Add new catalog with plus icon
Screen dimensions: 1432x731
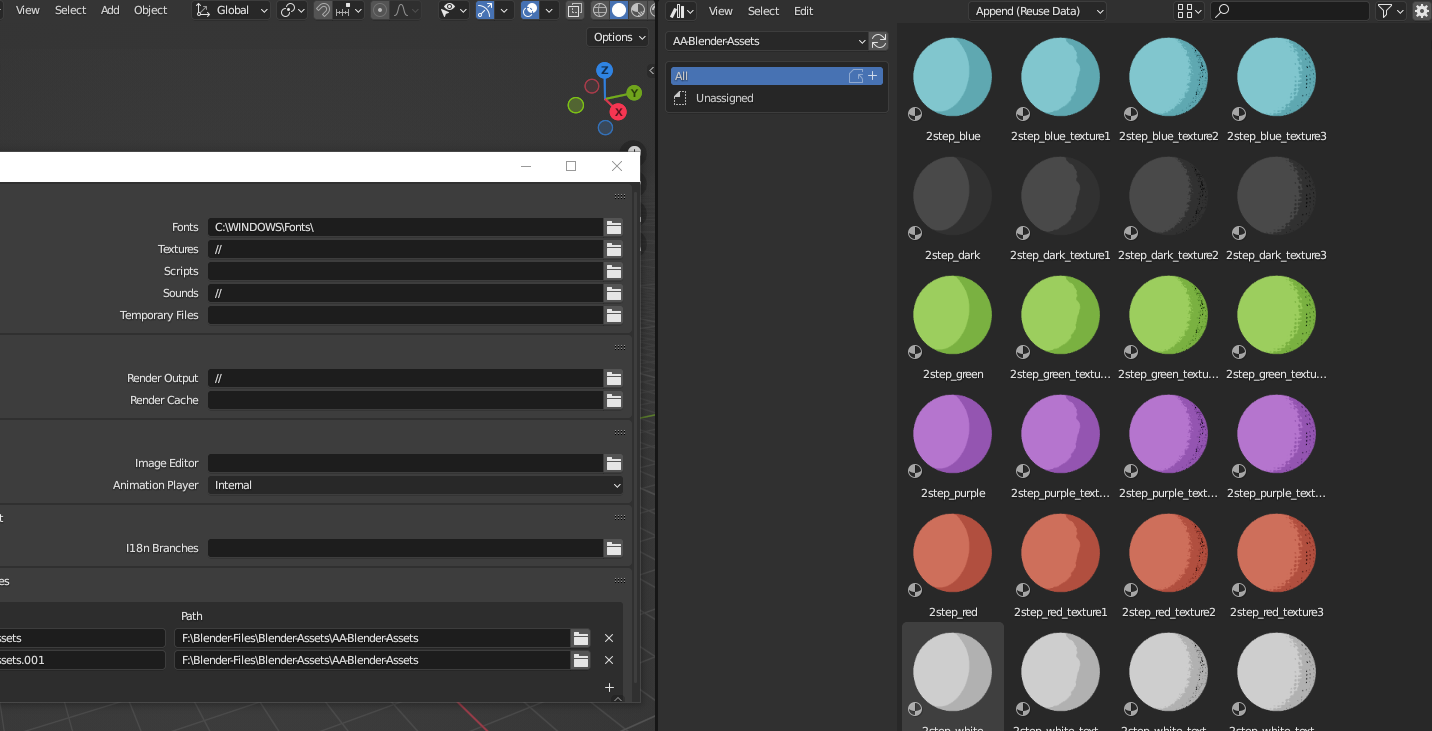click(872, 76)
